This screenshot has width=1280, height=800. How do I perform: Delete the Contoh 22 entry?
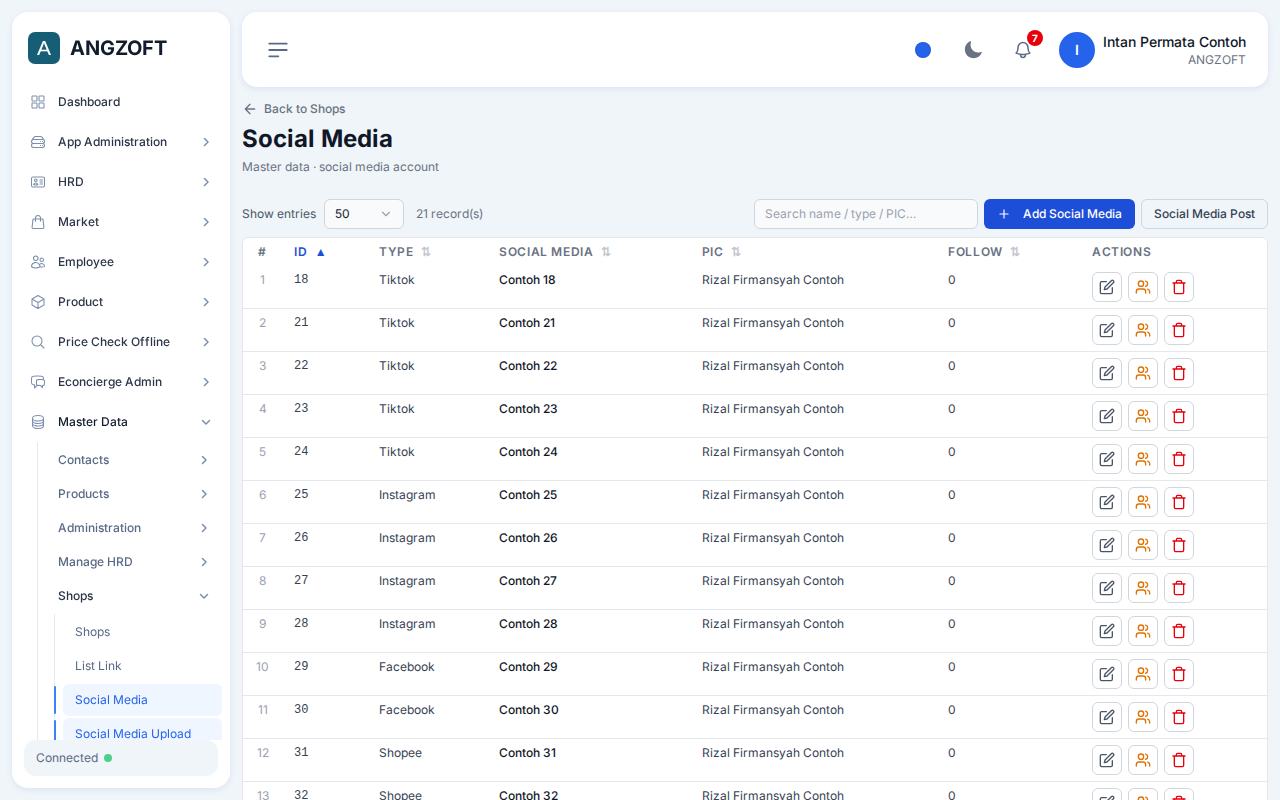tap(1179, 373)
